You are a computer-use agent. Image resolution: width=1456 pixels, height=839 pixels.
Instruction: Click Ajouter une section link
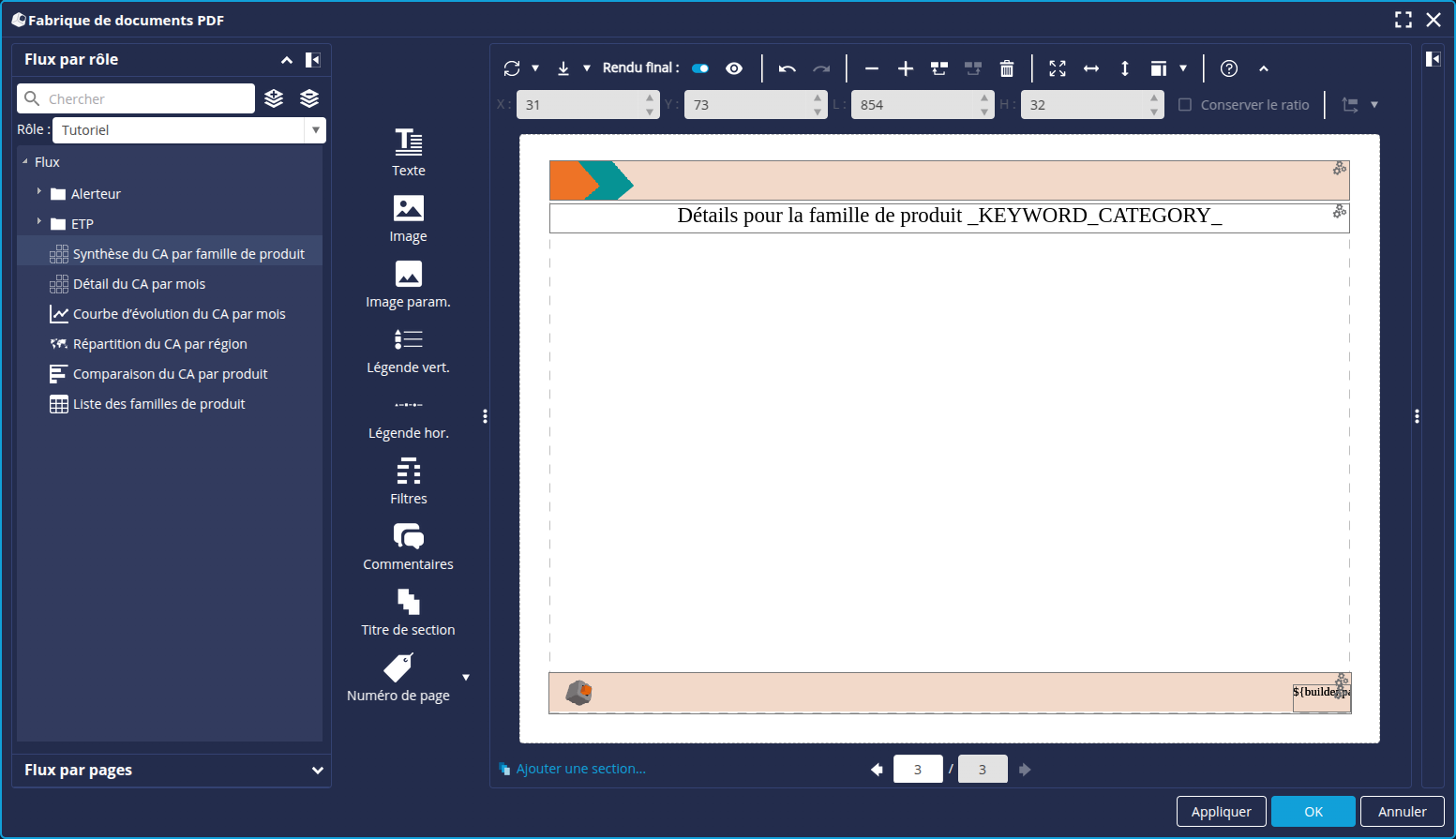point(579,769)
